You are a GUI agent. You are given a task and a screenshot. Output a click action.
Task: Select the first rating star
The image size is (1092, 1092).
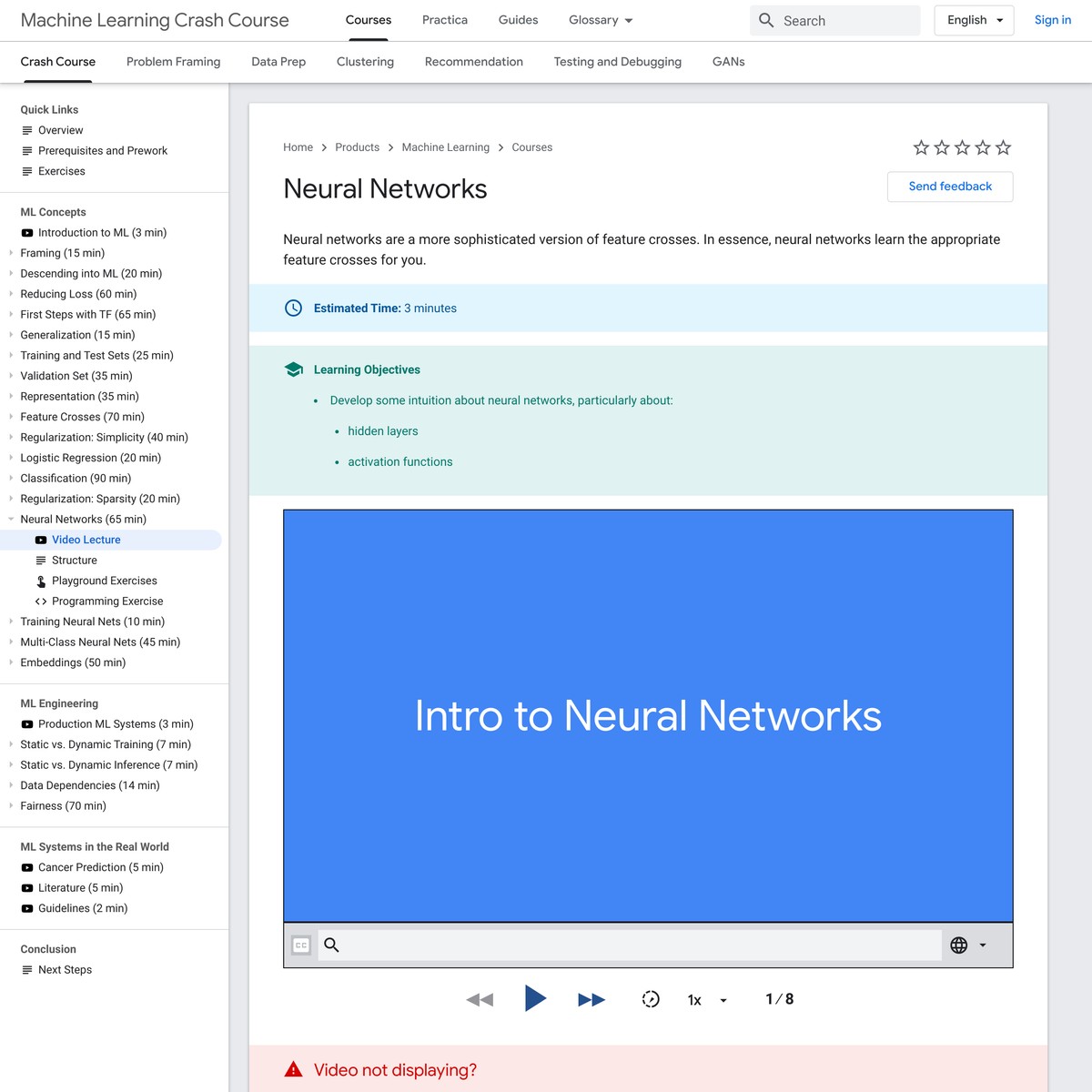click(x=921, y=147)
